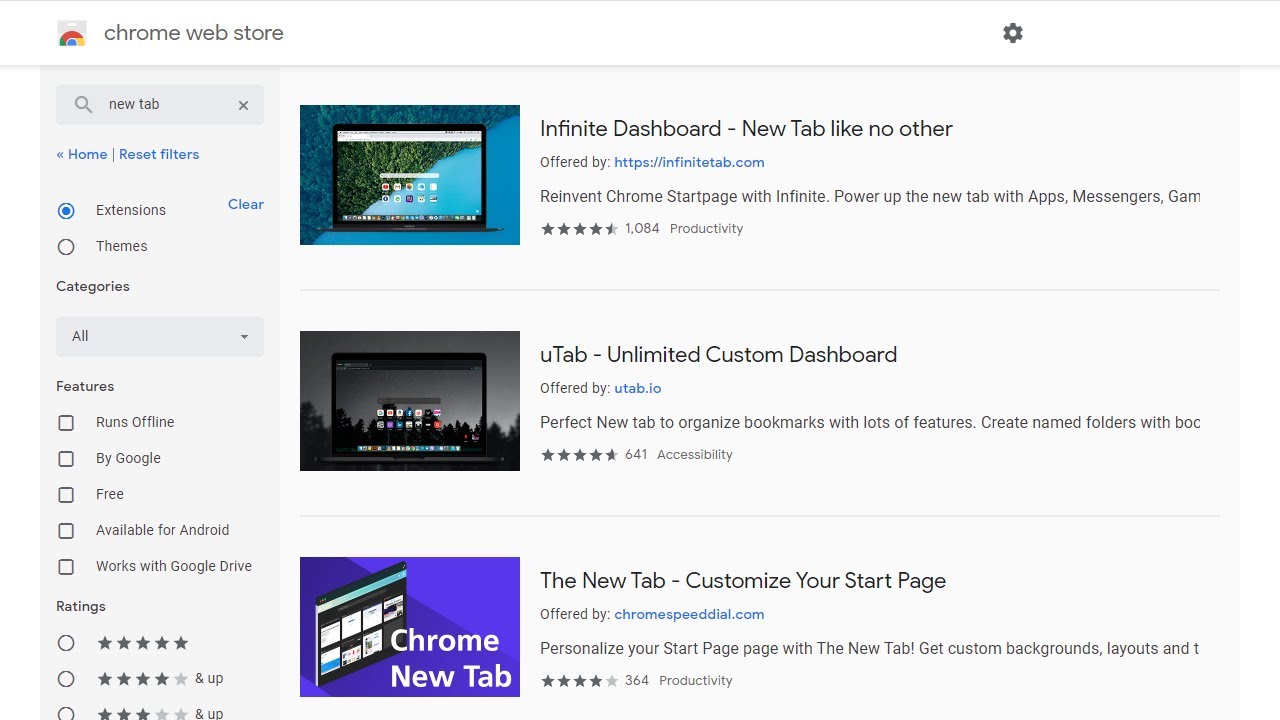The height and width of the screenshot is (720, 1280).
Task: Check the Free filter
Action: click(66, 495)
